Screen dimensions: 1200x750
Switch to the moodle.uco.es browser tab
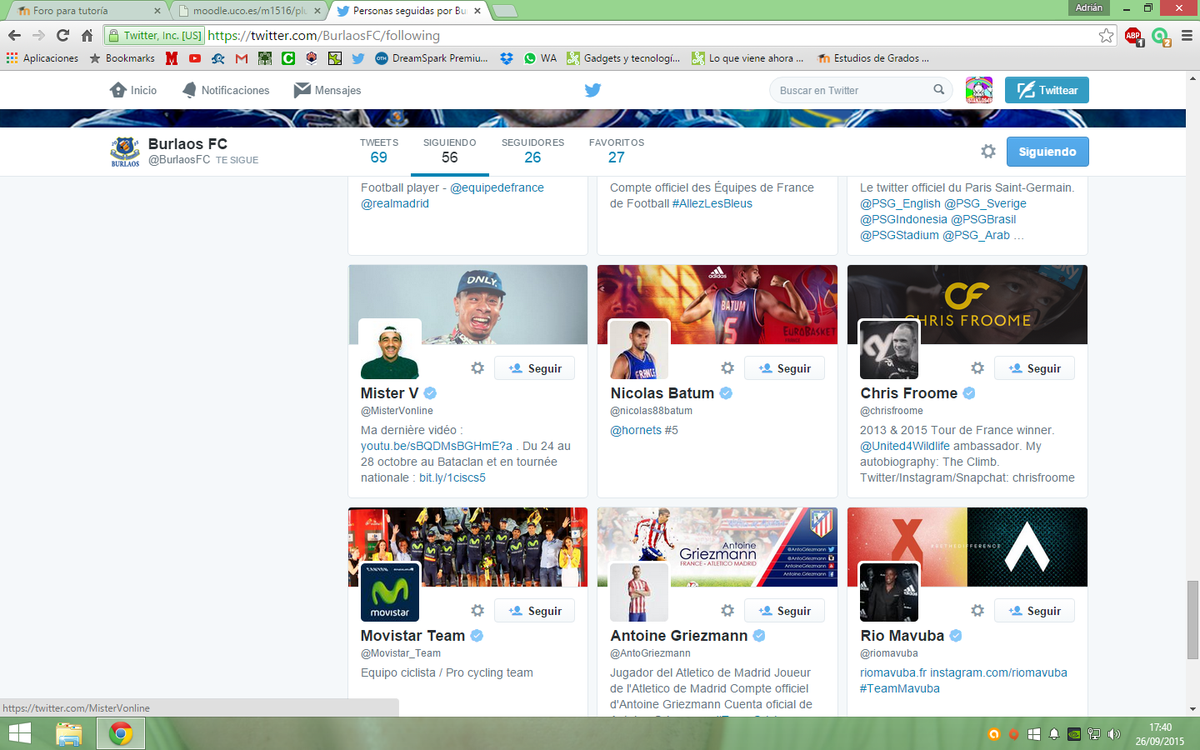pos(247,11)
